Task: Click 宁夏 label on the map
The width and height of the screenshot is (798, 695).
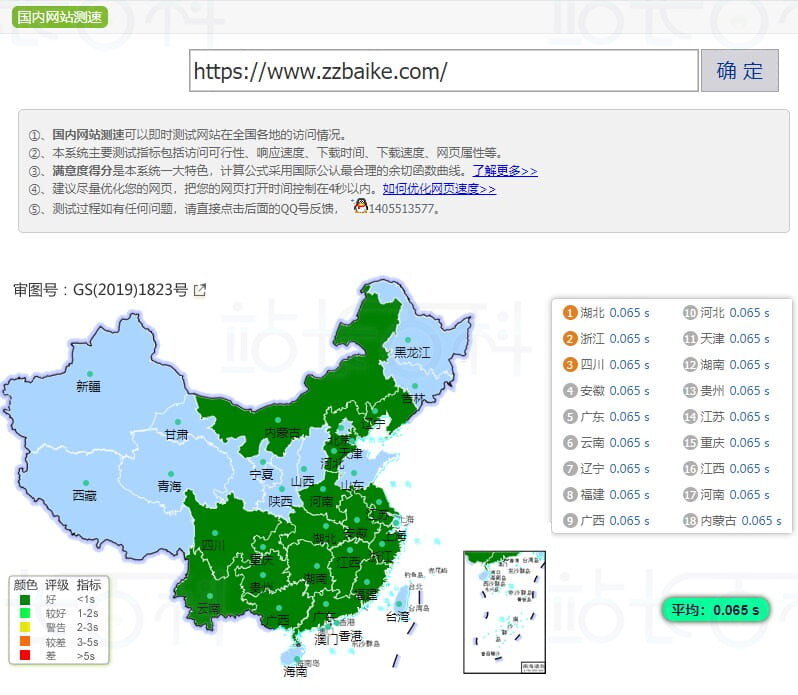Action: (262, 475)
